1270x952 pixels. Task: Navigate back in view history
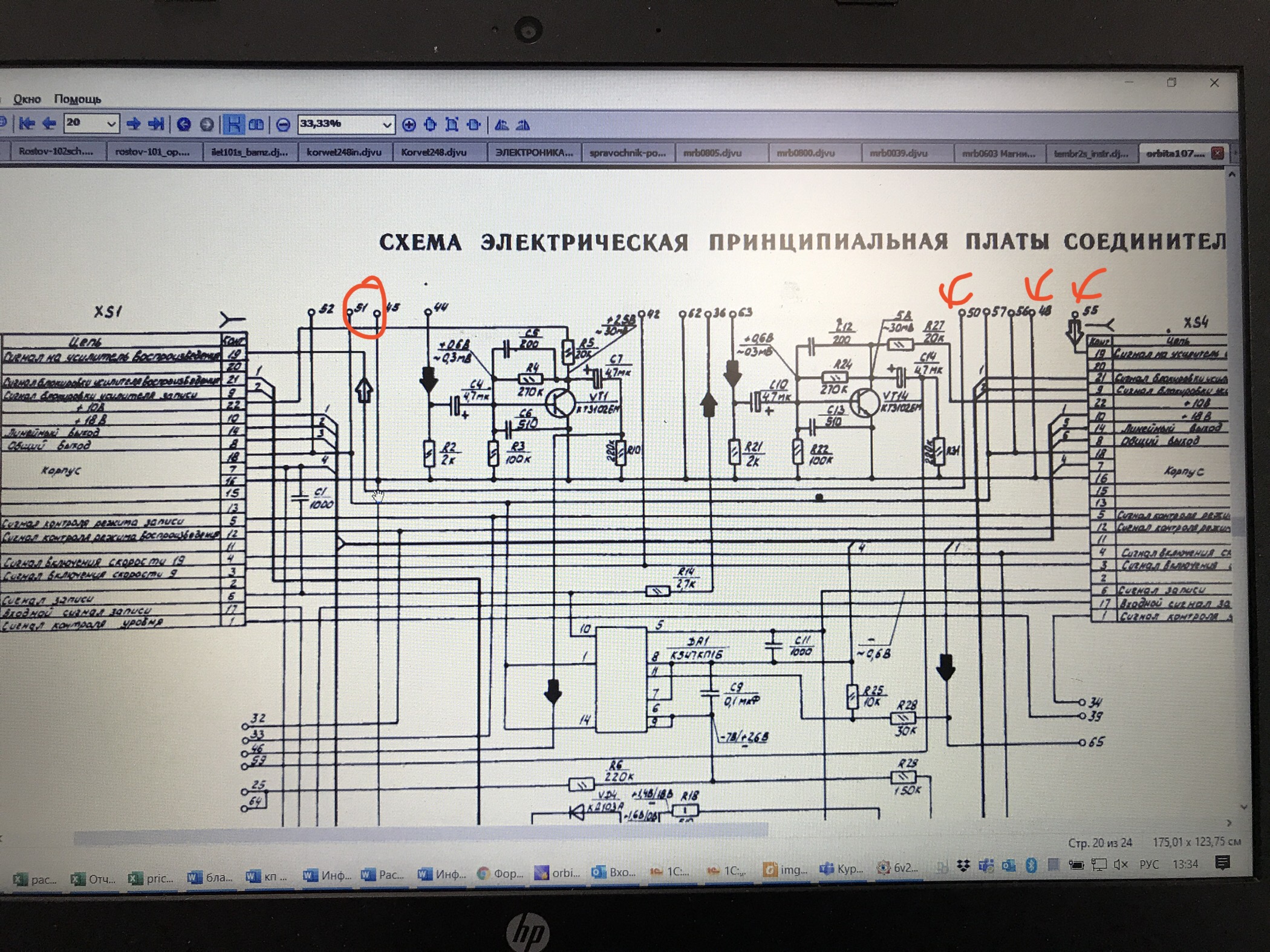(x=184, y=125)
